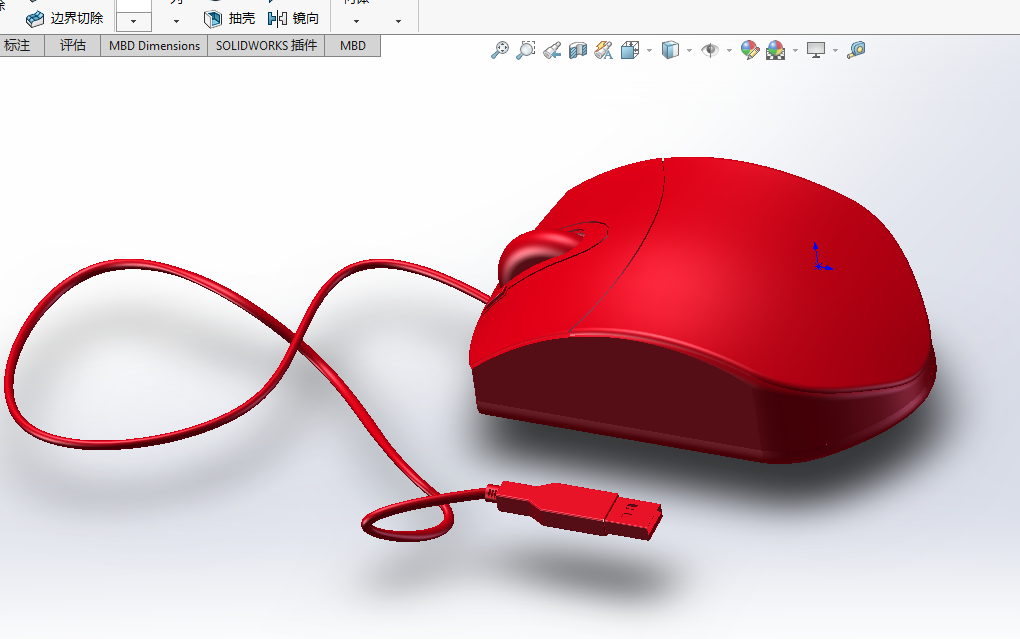The width and height of the screenshot is (1020, 639).
Task: Click the Zoom to Fit magnifier icon
Action: pyautogui.click(x=500, y=50)
